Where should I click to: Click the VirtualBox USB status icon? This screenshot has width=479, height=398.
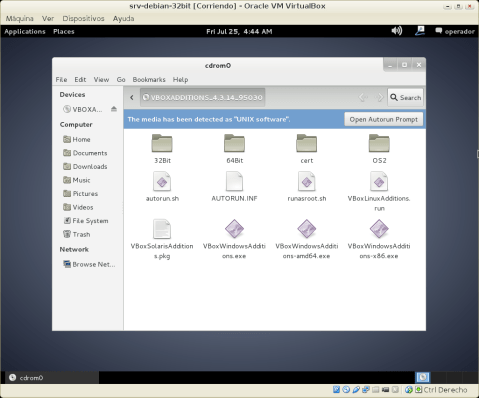tap(356, 389)
